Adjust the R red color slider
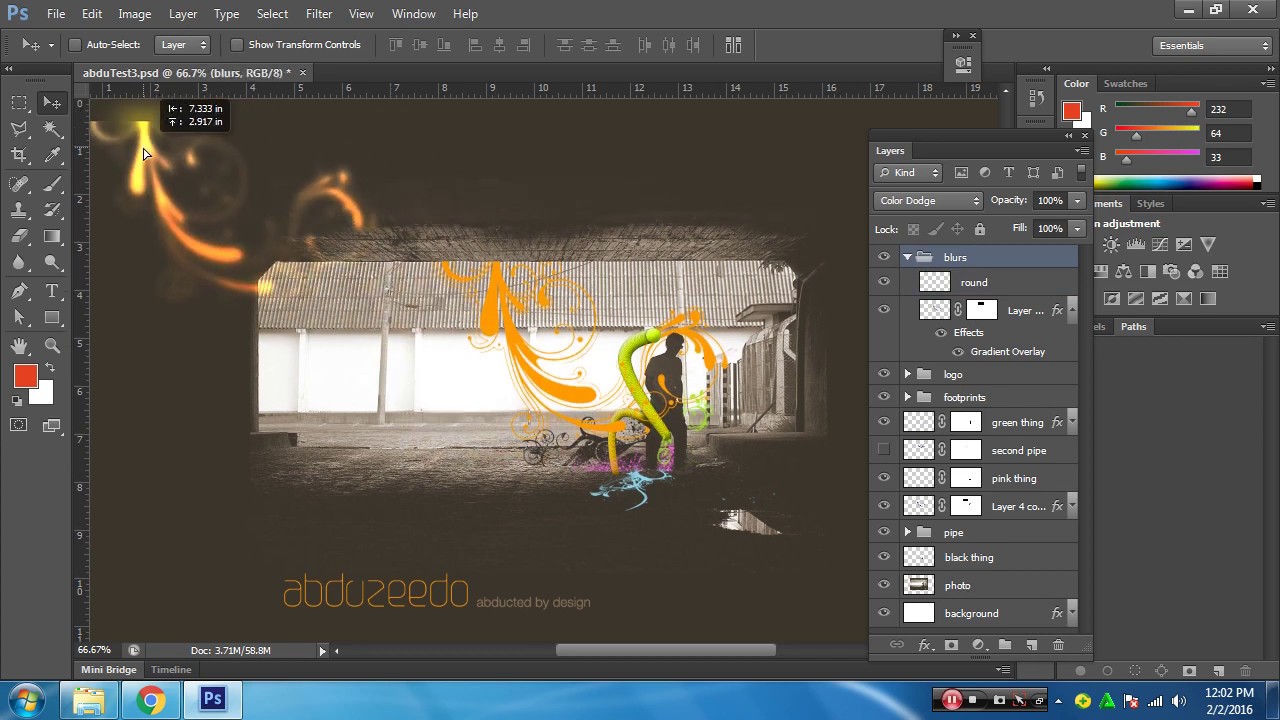 [x=1191, y=112]
